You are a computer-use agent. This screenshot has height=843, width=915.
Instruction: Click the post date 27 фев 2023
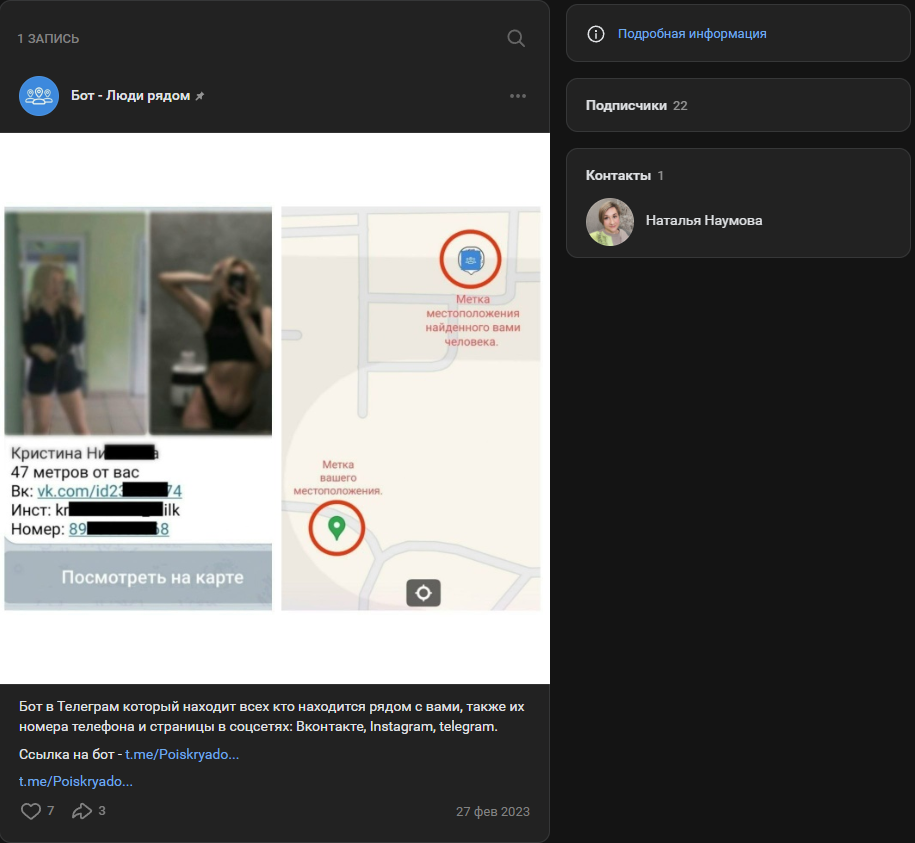(x=492, y=812)
